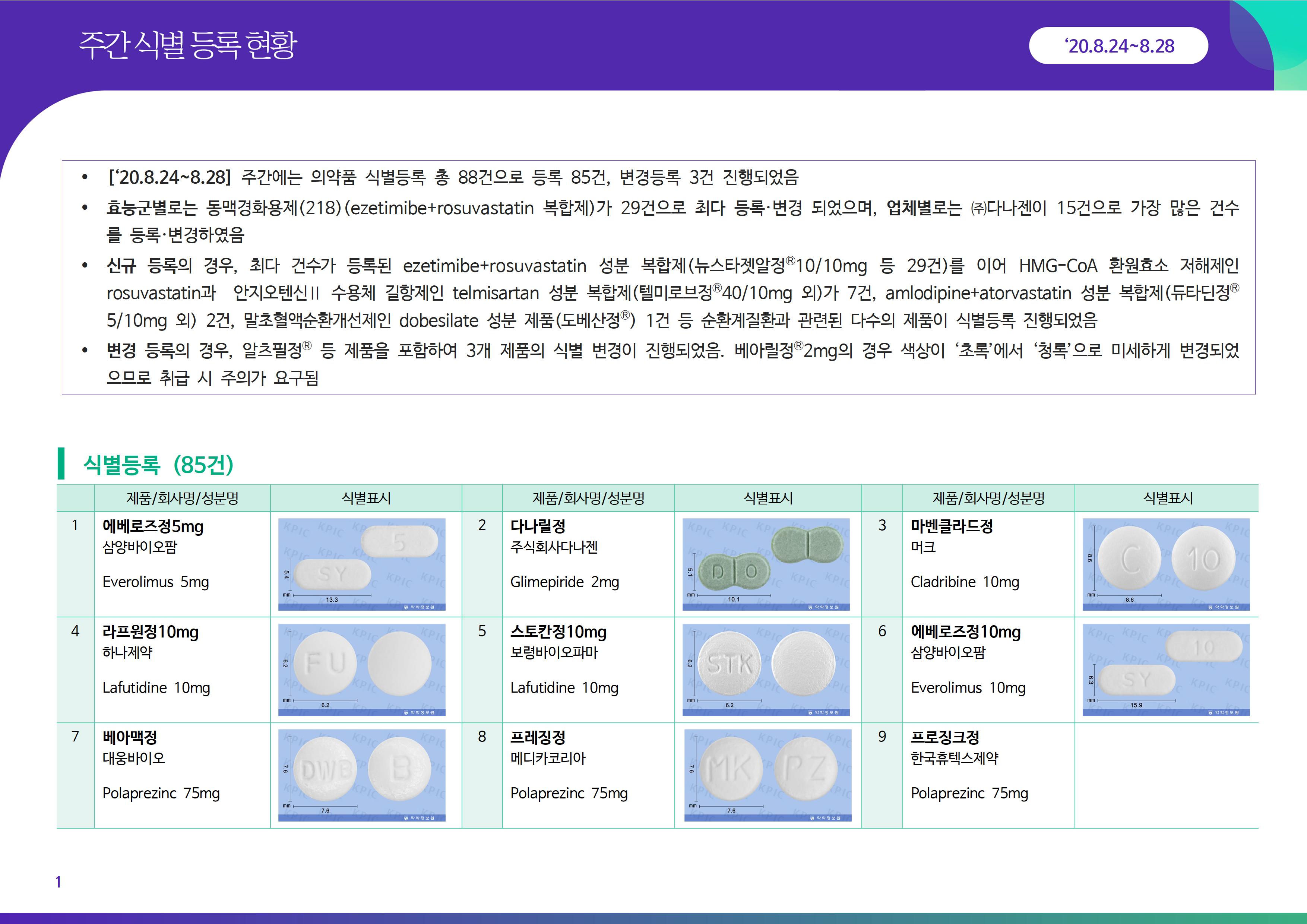Click the 에베로즈정10mg pill image

tap(1165, 670)
